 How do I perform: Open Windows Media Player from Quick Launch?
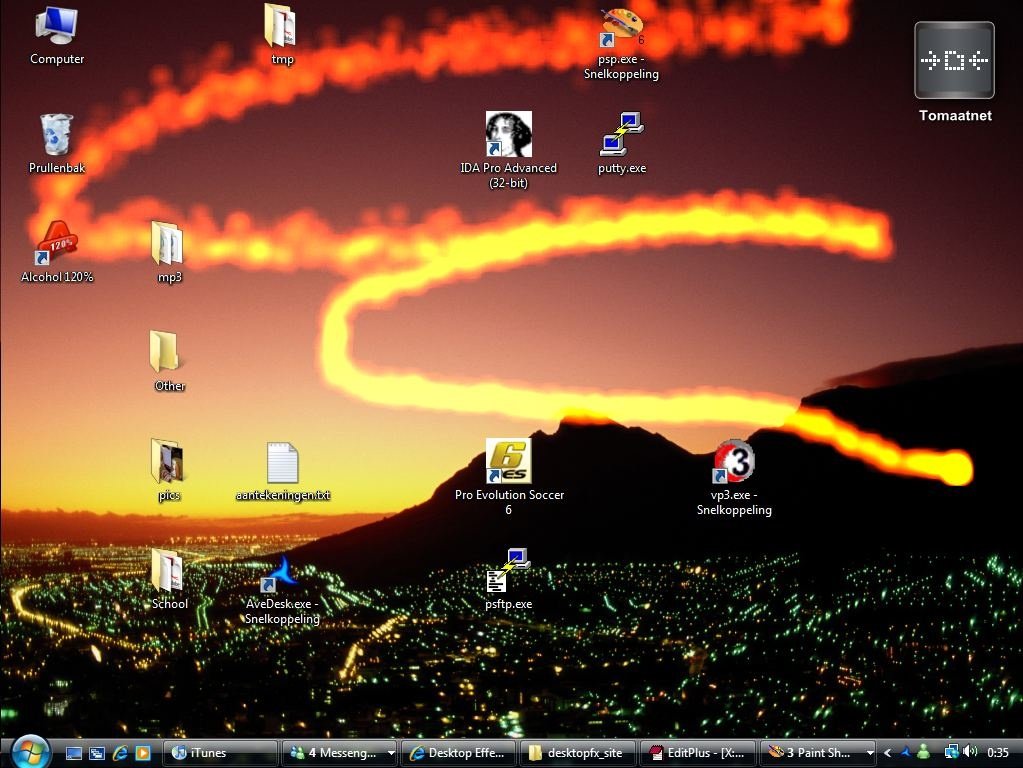click(144, 753)
